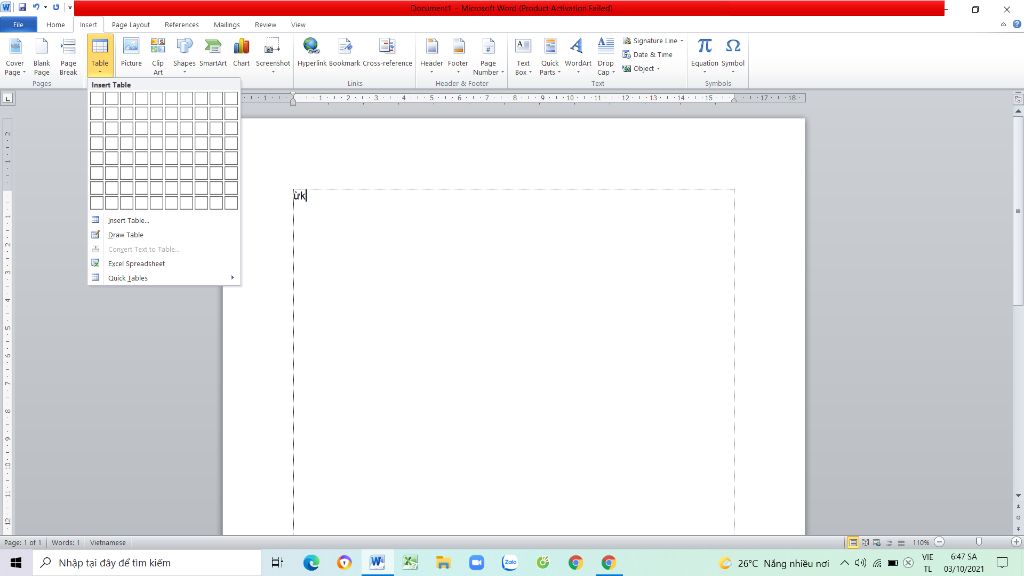Screen dimensions: 1024x576
Task: Switch to the Page Layout tab
Action: coord(131,25)
